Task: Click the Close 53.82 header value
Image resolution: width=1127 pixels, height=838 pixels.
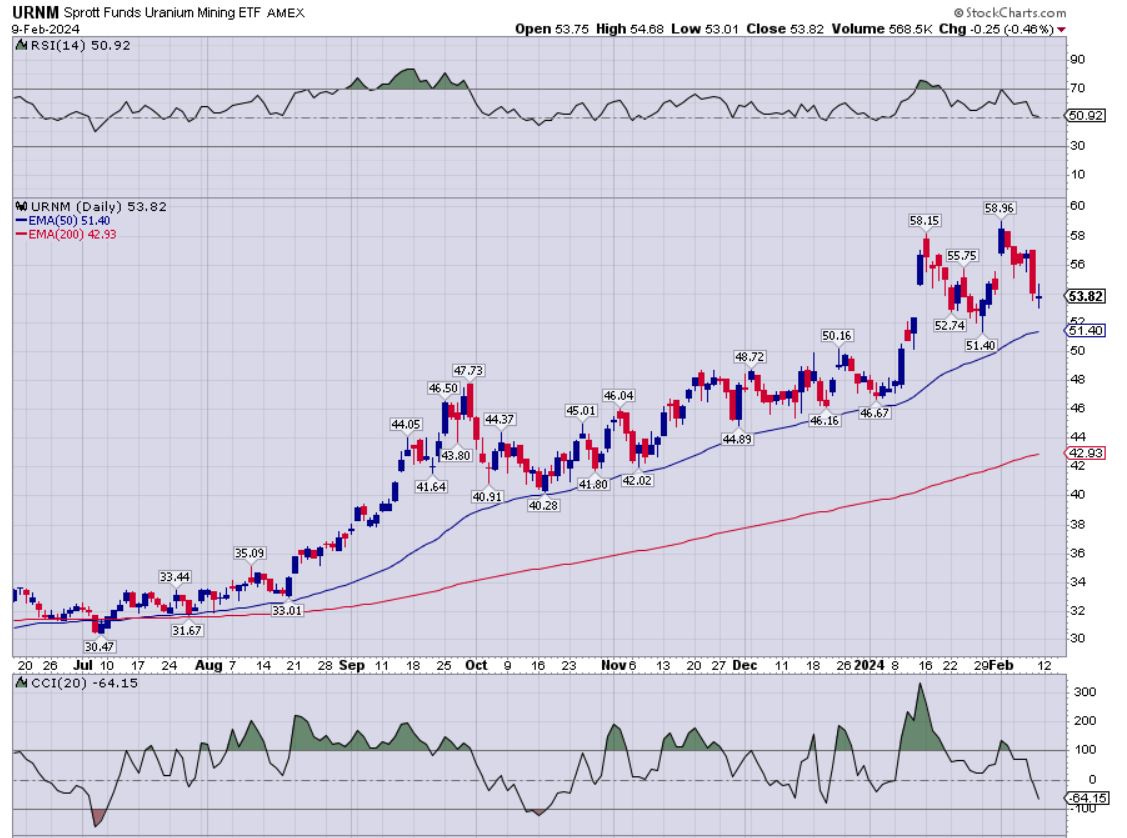Action: pos(785,29)
